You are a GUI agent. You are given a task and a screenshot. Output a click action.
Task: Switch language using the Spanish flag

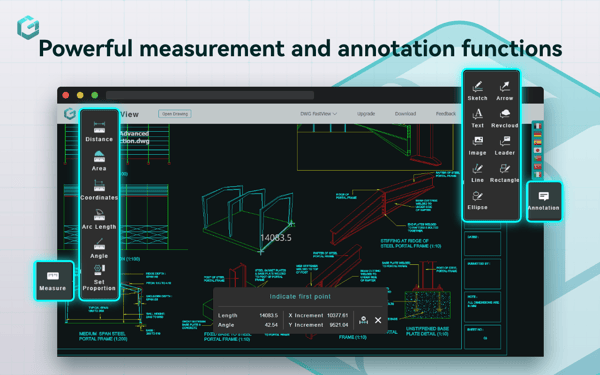pyautogui.click(x=537, y=142)
